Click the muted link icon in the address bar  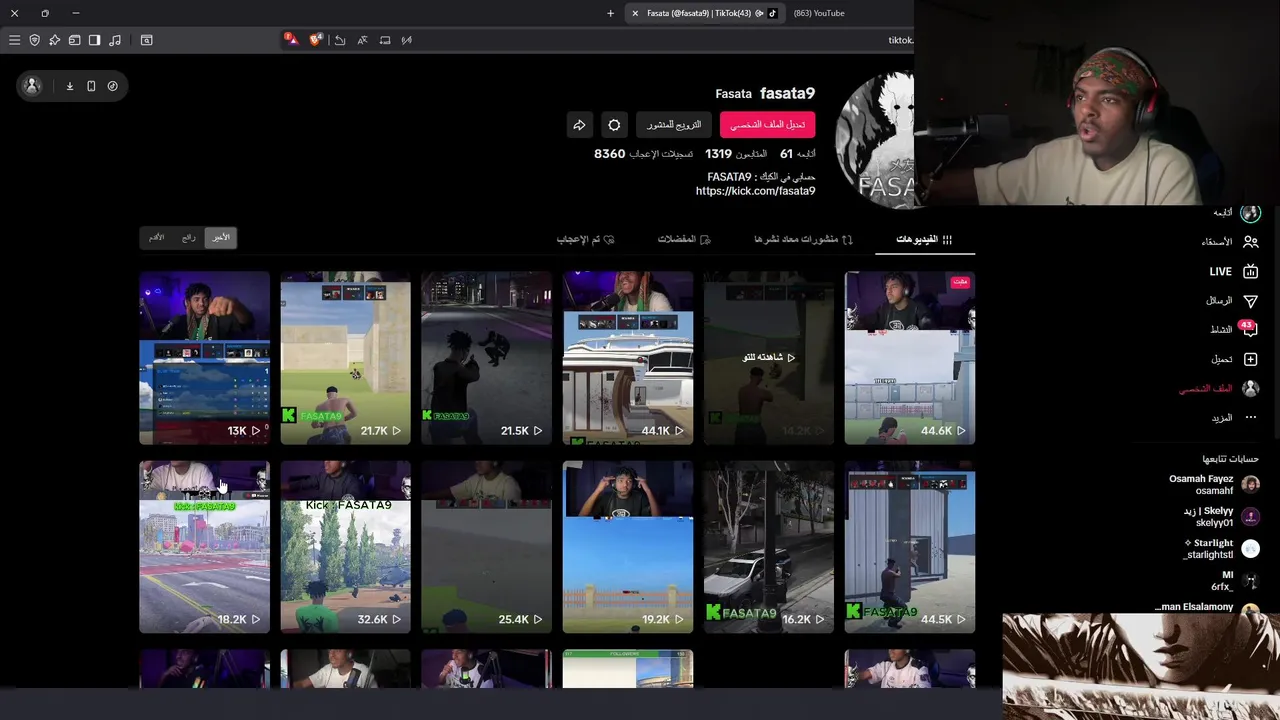click(407, 40)
